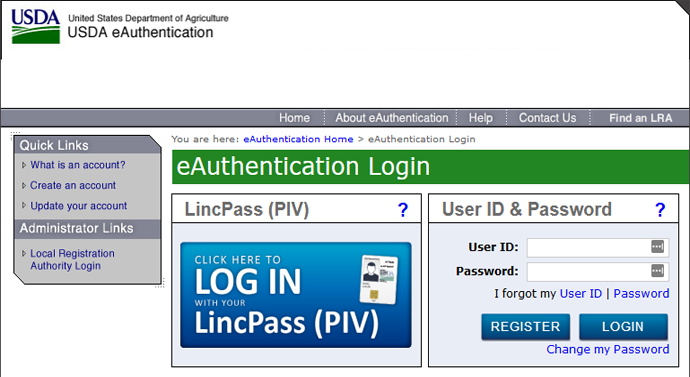Click United States Department of Agriculture text
The width and height of the screenshot is (690, 377).
[148, 18]
